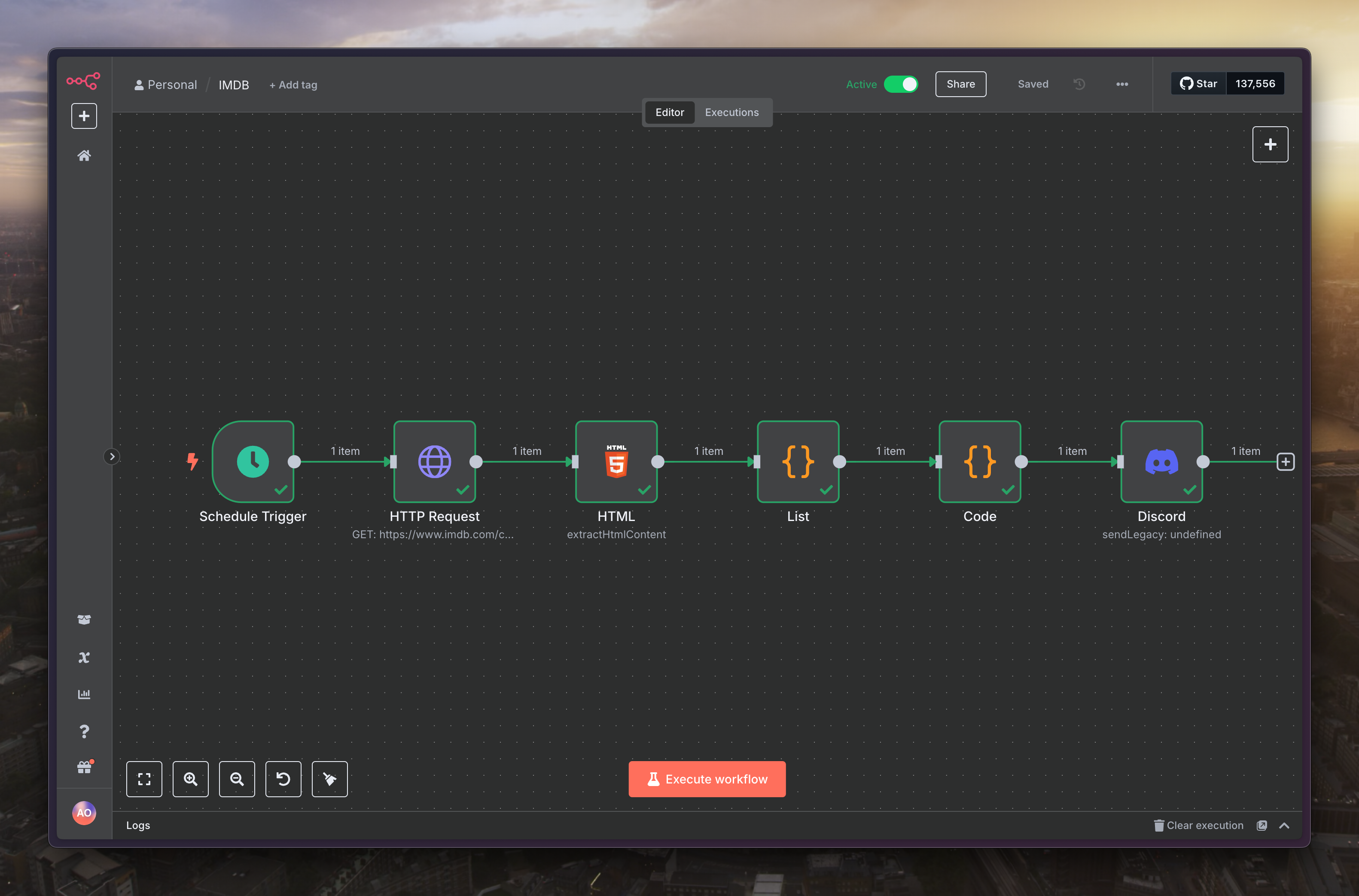Open the HTTP Request globe node
This screenshot has width=1359, height=896.
[x=434, y=461]
